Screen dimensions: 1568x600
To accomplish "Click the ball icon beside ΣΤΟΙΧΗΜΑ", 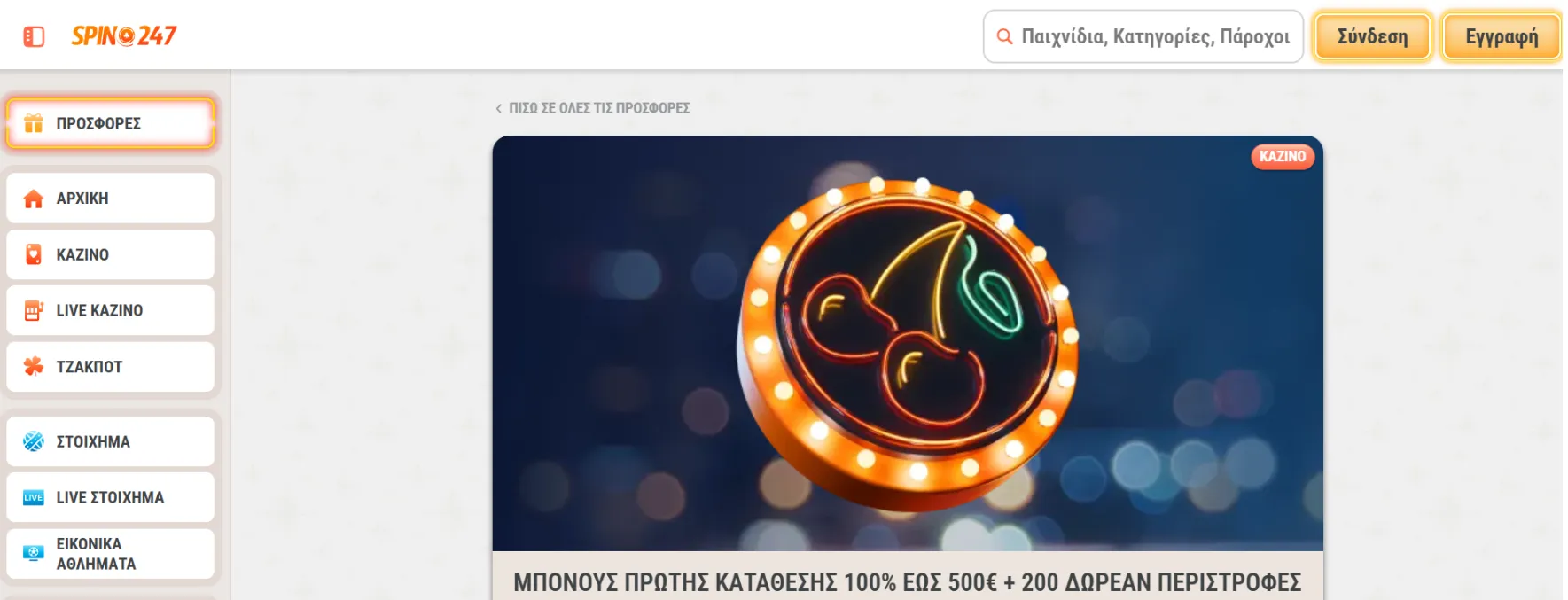I will pyautogui.click(x=34, y=441).
